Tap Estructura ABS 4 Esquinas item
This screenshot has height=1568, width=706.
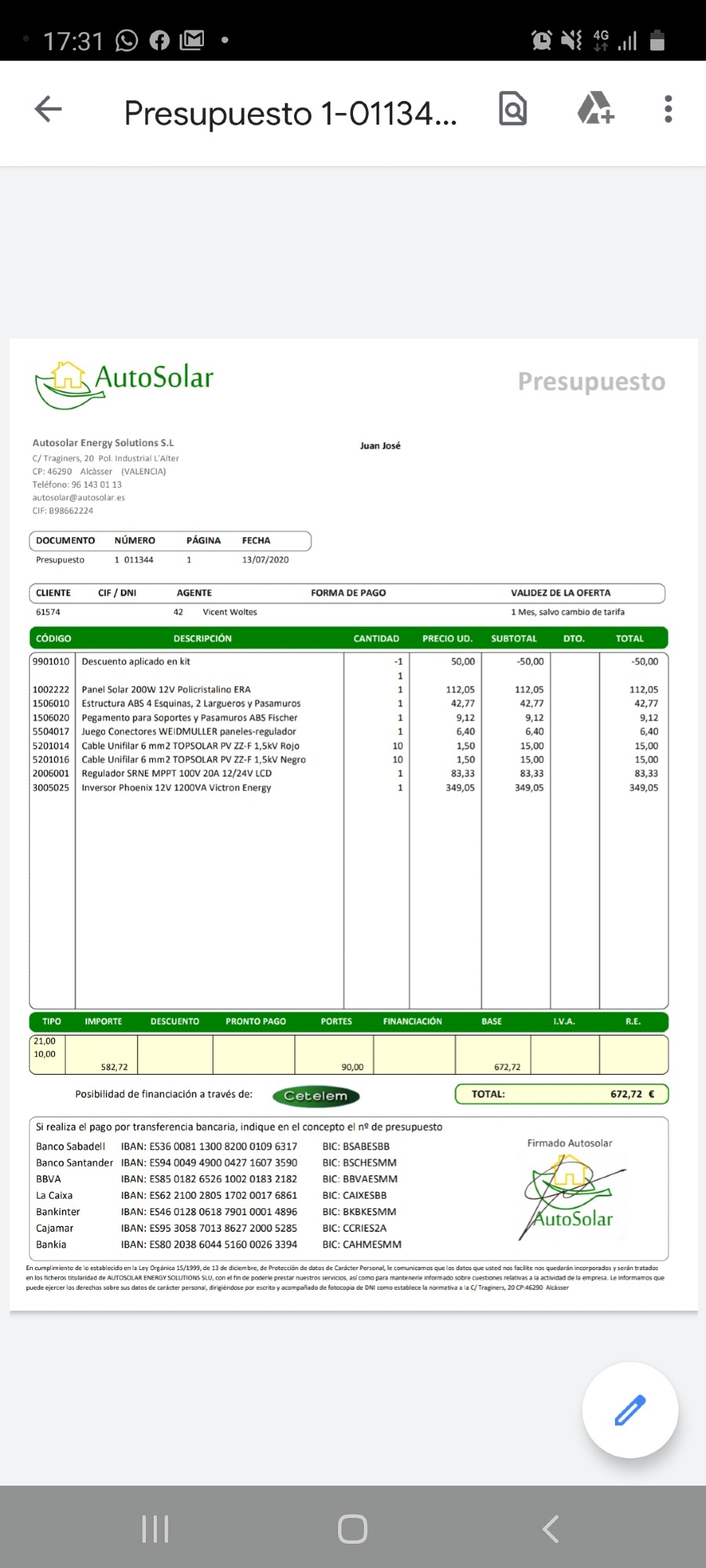click(x=191, y=704)
